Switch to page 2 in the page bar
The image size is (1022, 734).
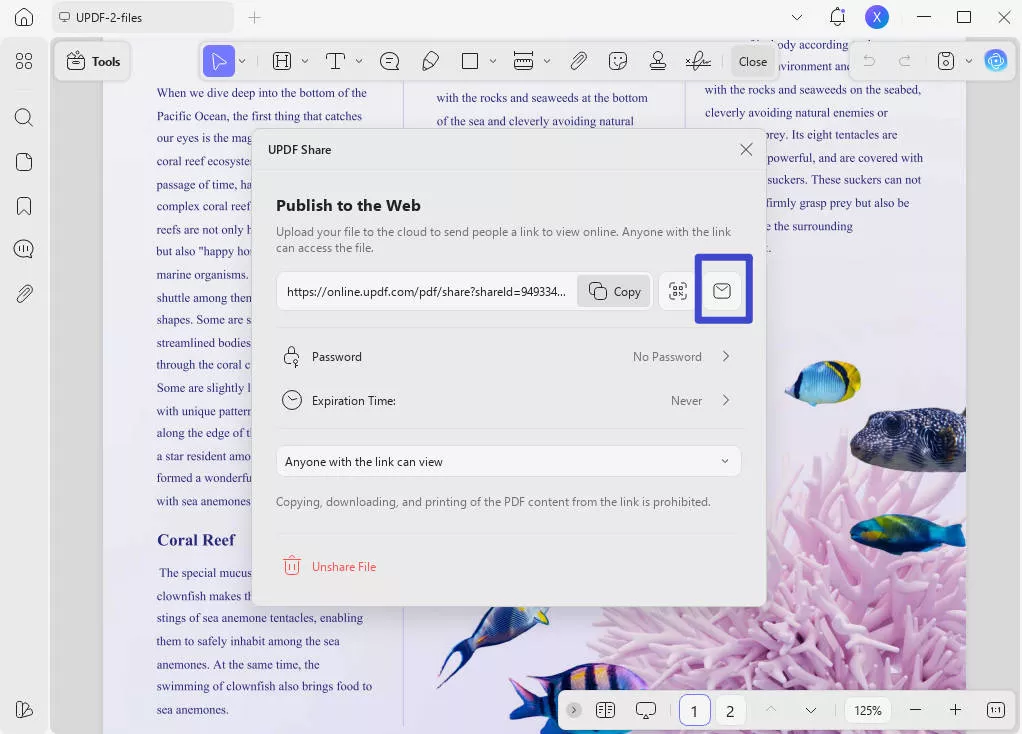pyautogui.click(x=729, y=710)
